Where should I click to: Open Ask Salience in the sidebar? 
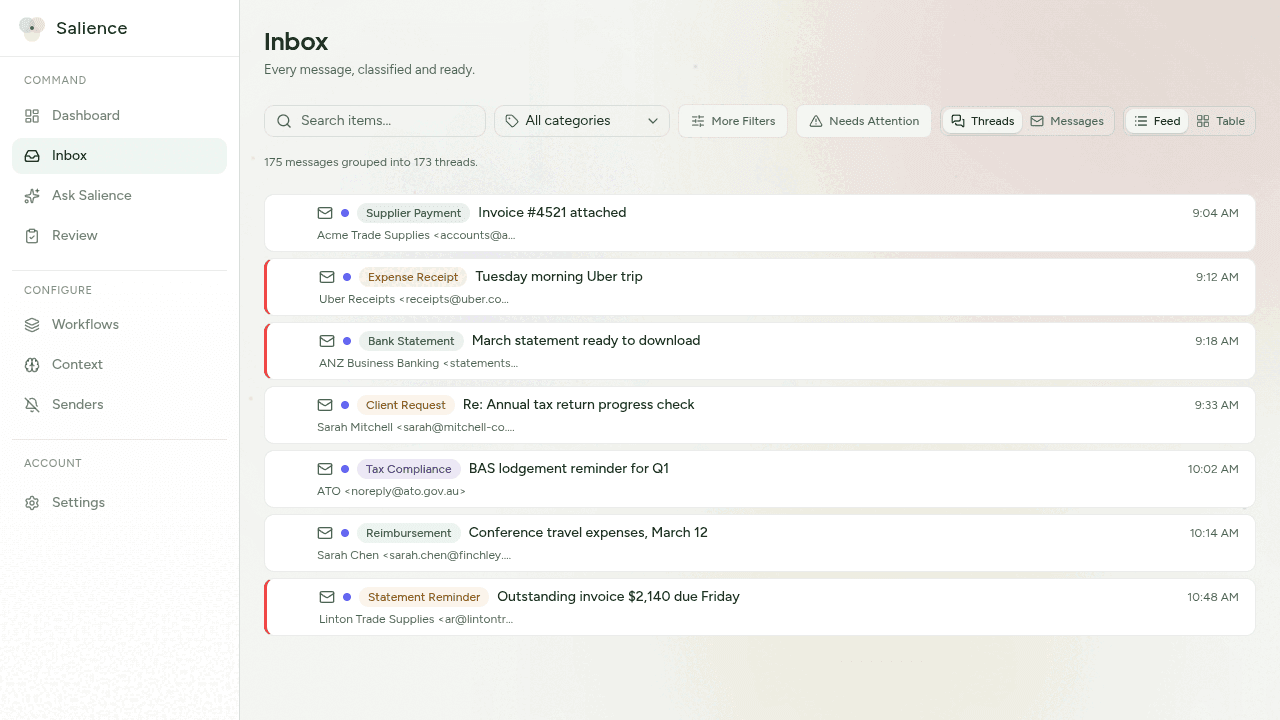[120, 196]
